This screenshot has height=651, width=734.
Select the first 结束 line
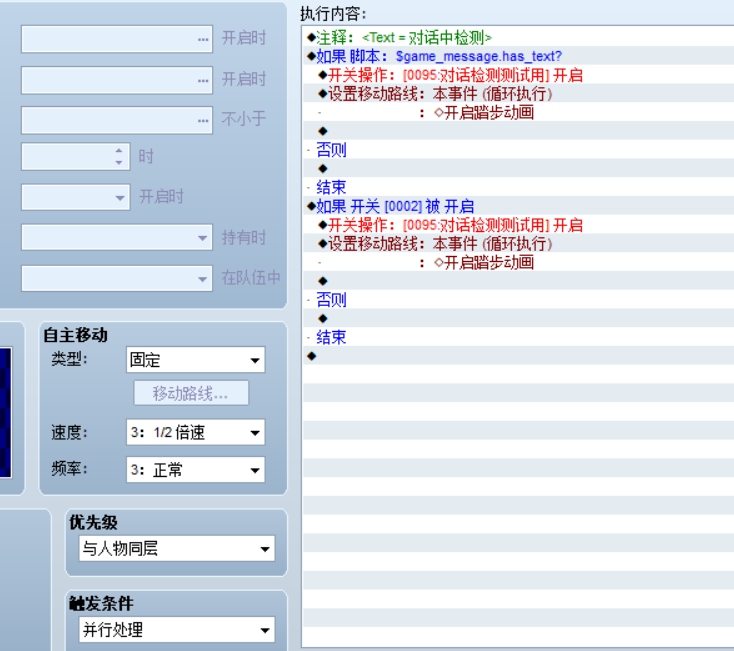(518, 187)
